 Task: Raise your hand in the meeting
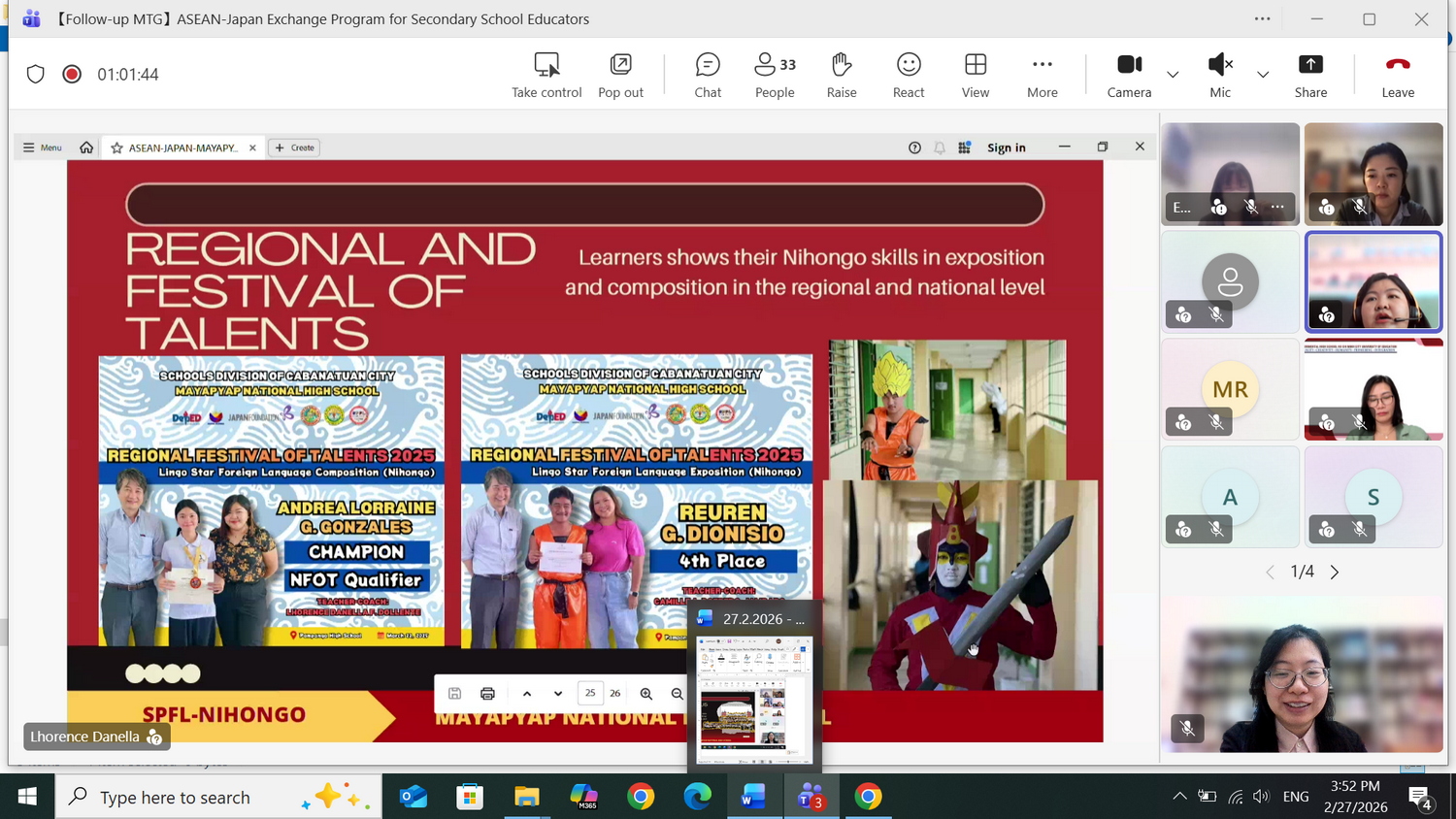[x=842, y=75]
